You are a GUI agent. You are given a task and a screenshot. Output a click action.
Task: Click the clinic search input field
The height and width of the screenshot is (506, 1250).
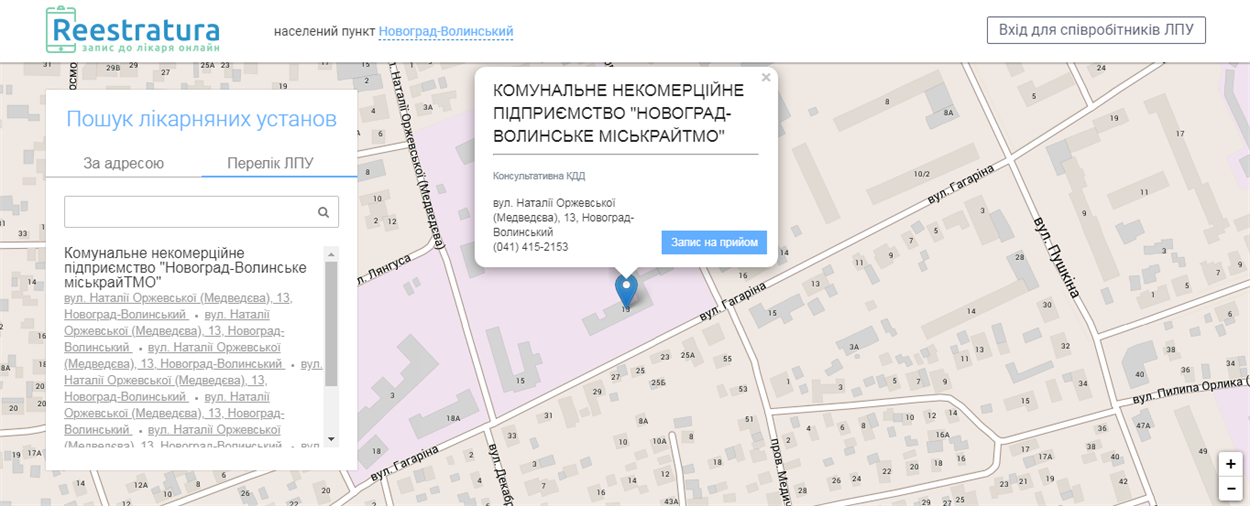201,212
